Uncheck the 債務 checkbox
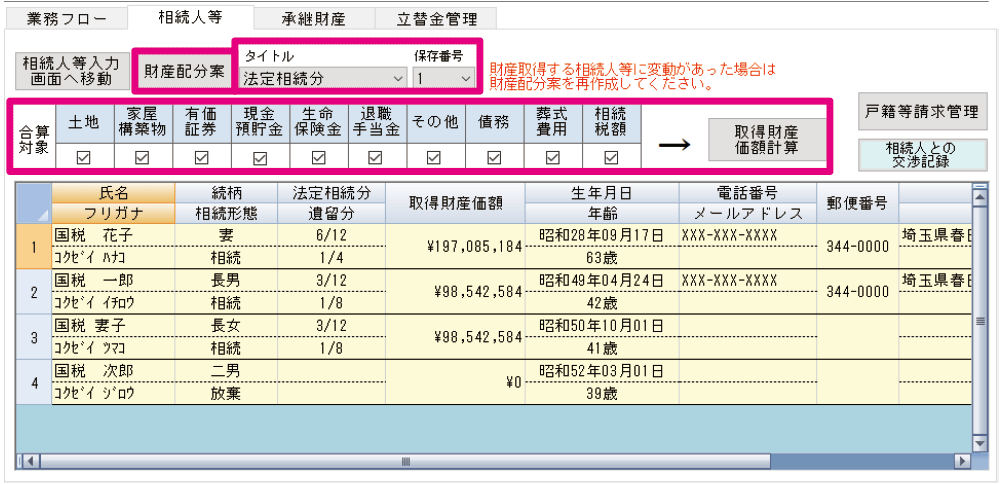 coord(493,156)
